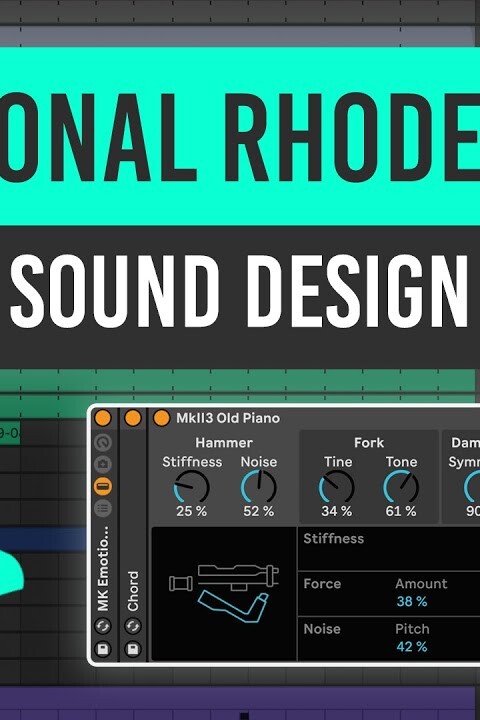Image resolution: width=480 pixels, height=720 pixels.
Task: Hot-swap the Chord device preset
Action: 133,626
